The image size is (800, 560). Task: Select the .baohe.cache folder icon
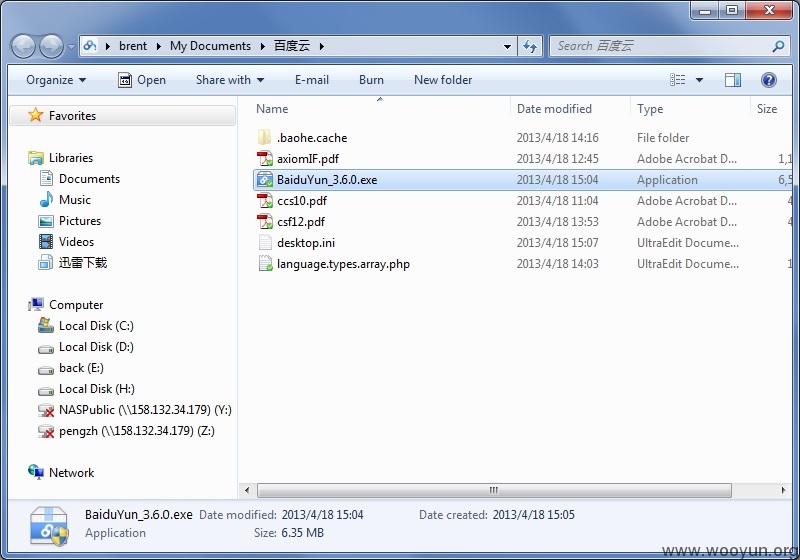pos(264,137)
